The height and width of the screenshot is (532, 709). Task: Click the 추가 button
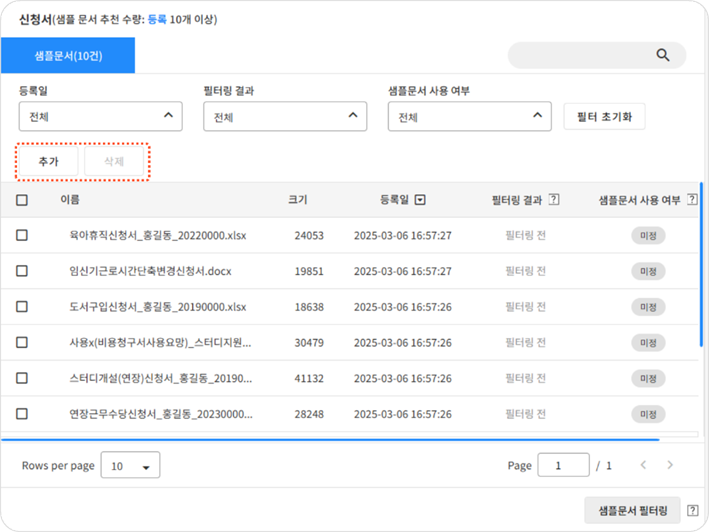click(48, 161)
